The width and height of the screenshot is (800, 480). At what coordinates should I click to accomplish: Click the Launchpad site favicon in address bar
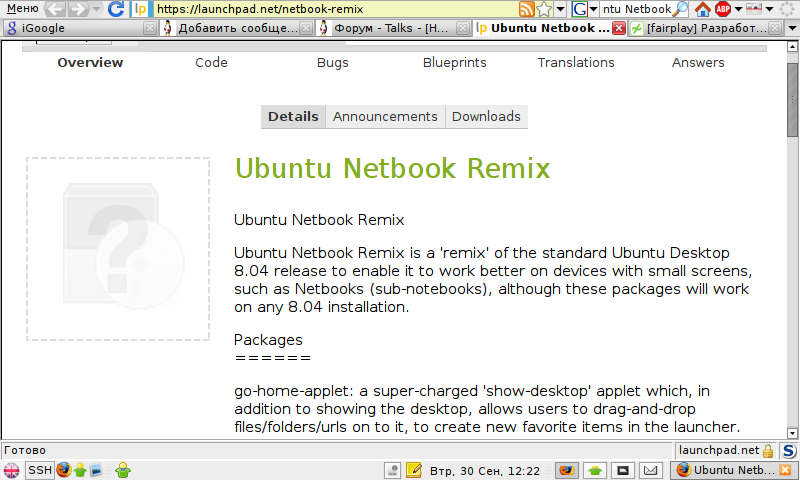pyautogui.click(x=140, y=9)
